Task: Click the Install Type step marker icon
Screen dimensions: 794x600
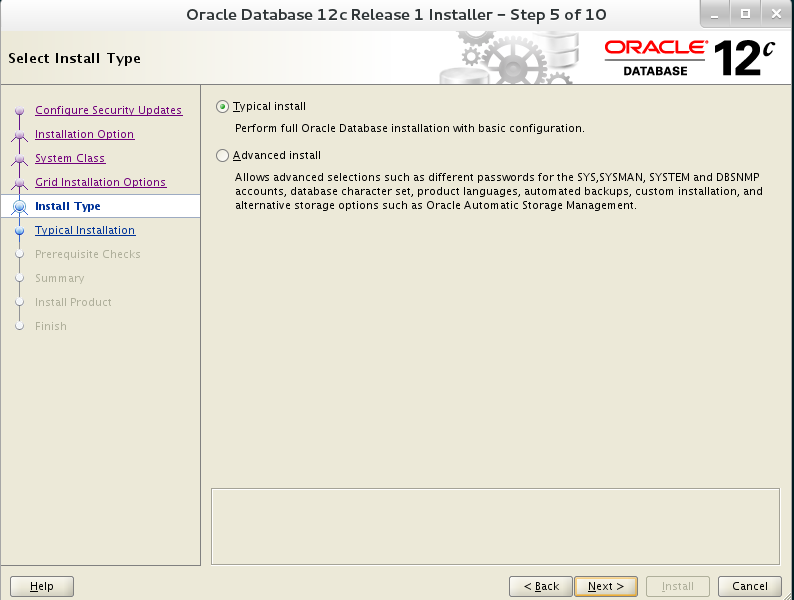Action: (19, 207)
